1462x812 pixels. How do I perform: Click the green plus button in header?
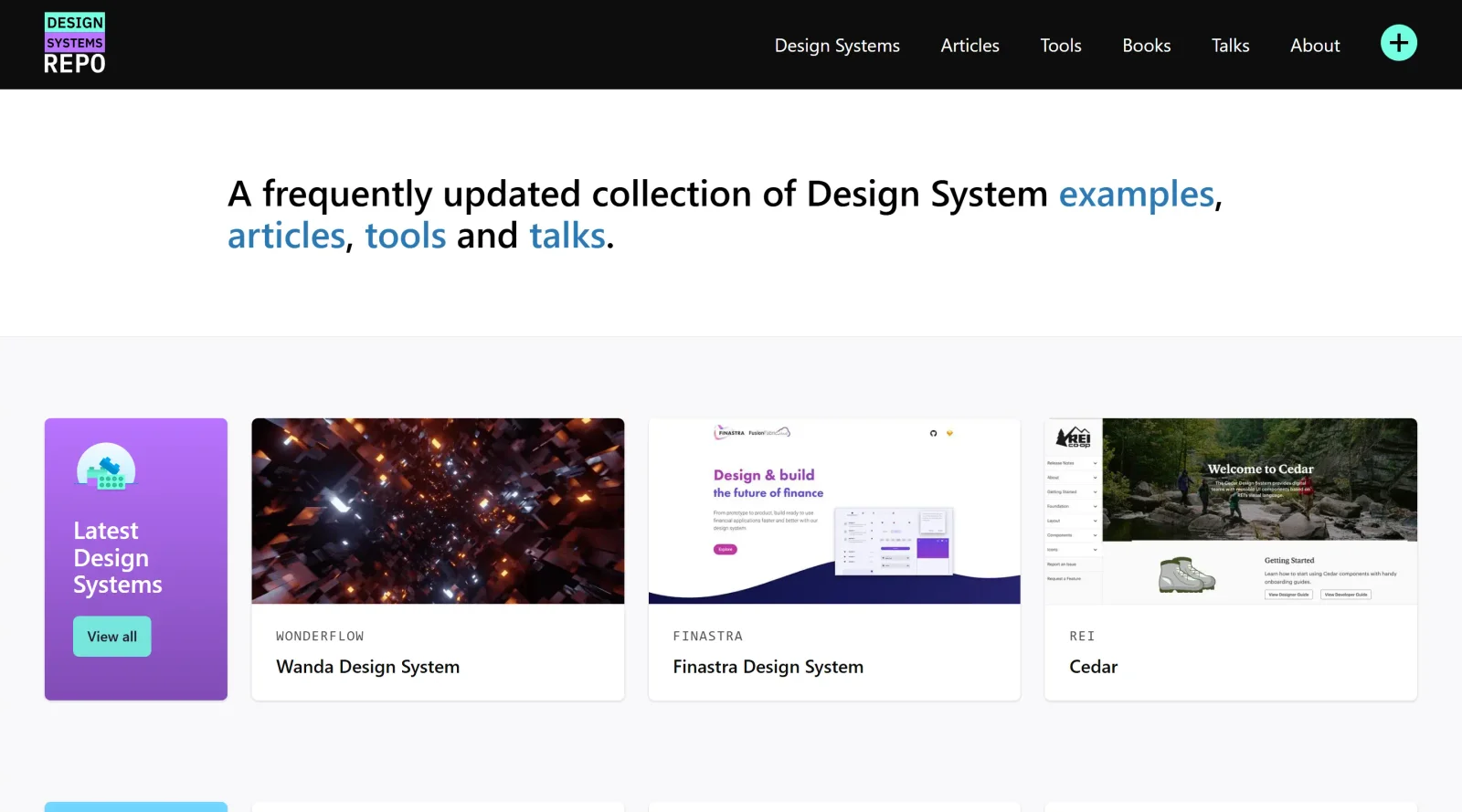pyautogui.click(x=1398, y=43)
